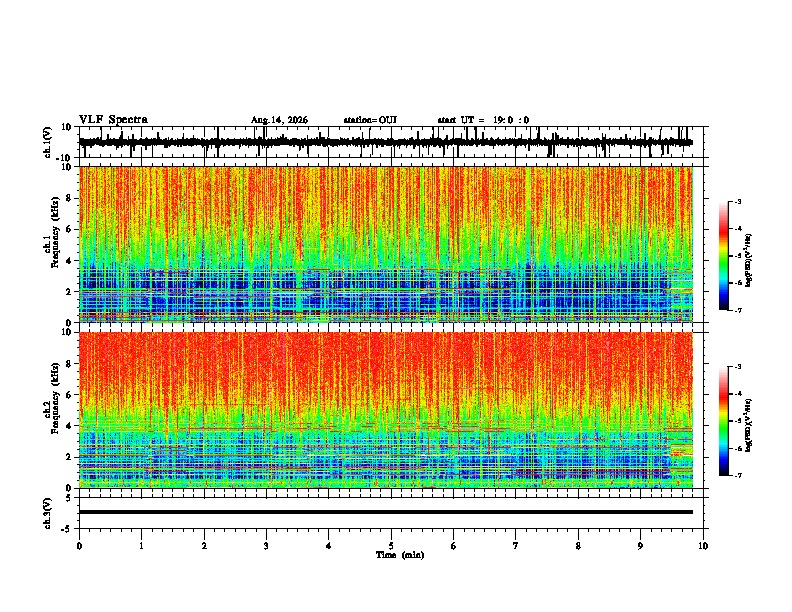
Task: Click the thick black ch.3 trace line
Action: tap(386, 512)
